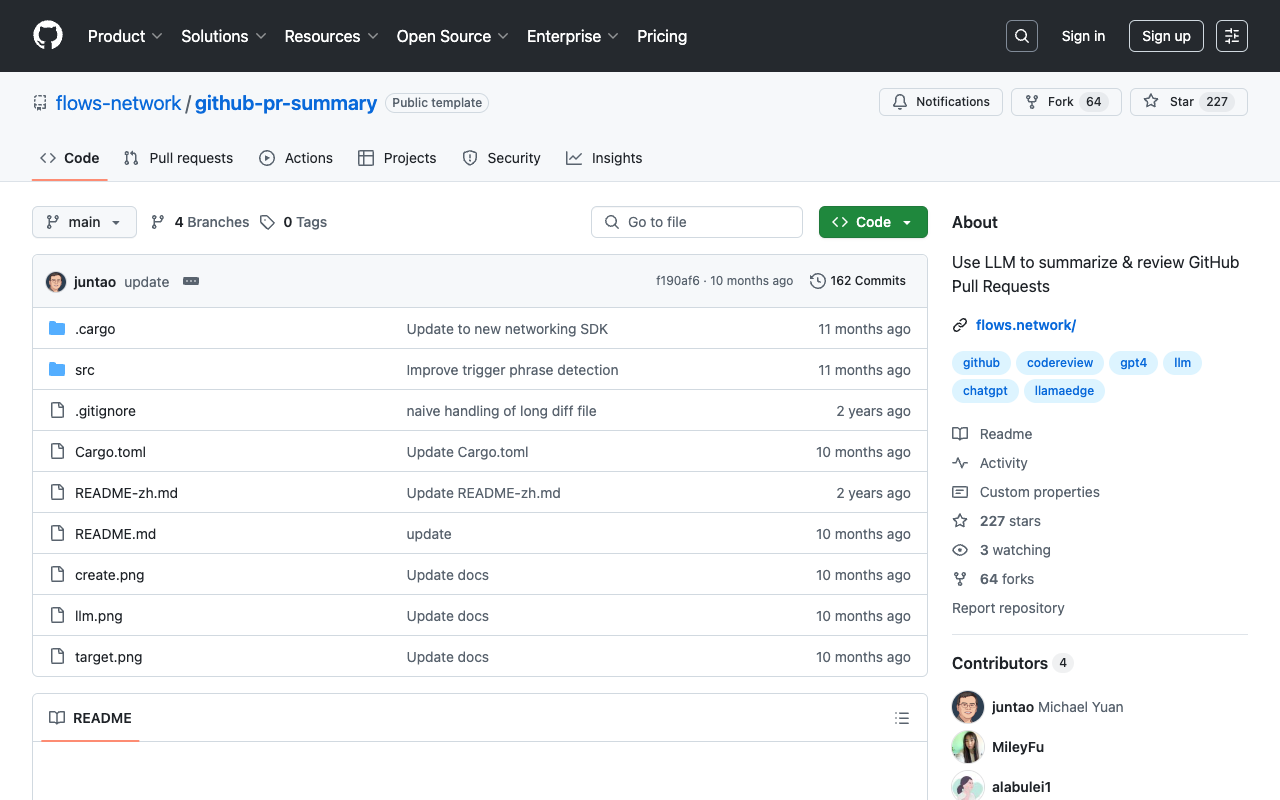Click the tag icon beside 0 Tags

pos(267,222)
